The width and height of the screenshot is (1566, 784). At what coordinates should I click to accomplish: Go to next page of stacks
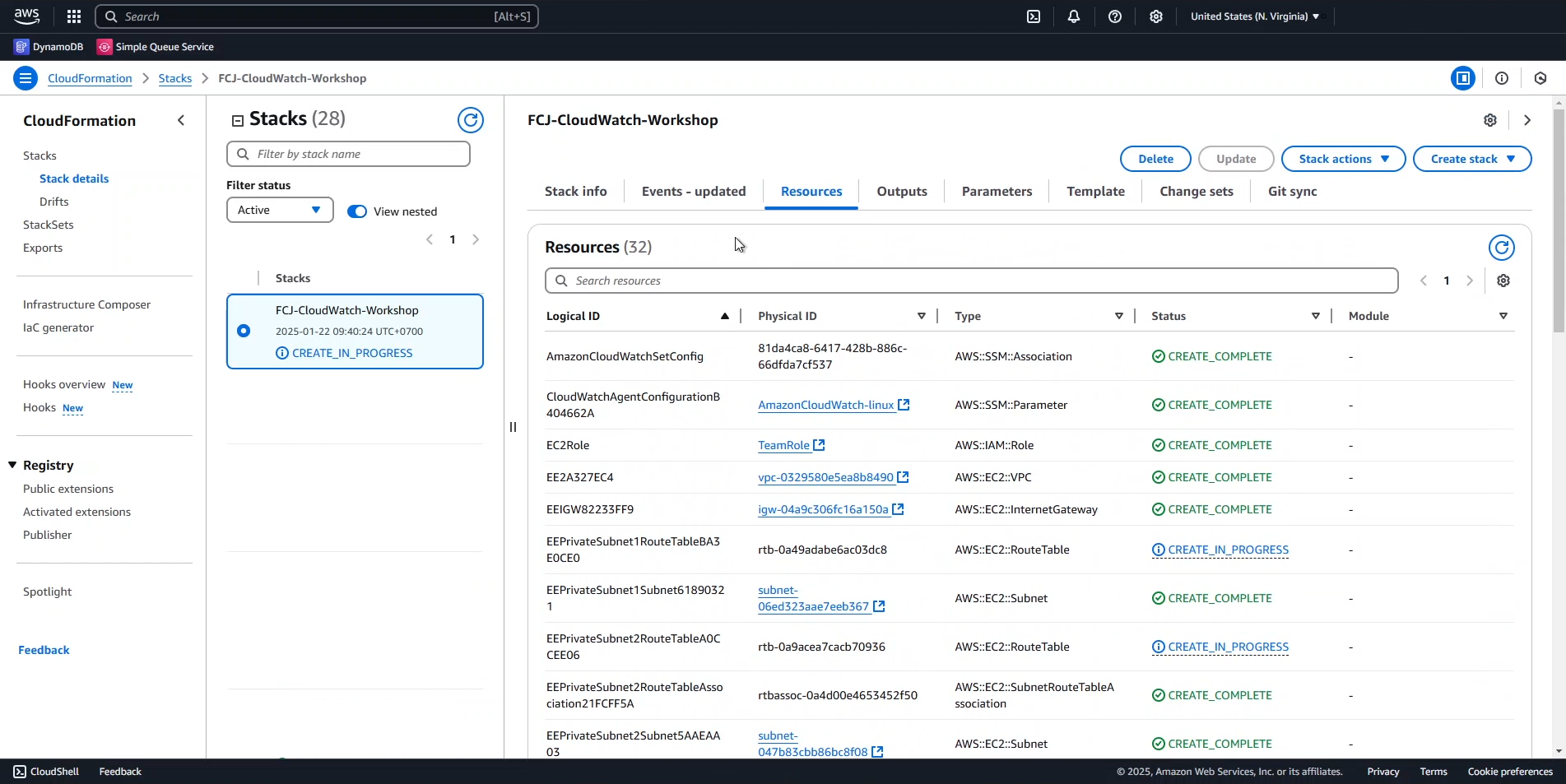[x=476, y=239]
